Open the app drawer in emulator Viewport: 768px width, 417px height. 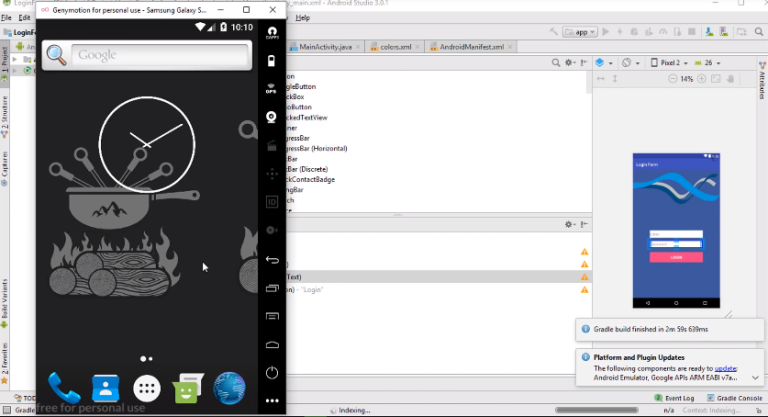tap(147, 387)
